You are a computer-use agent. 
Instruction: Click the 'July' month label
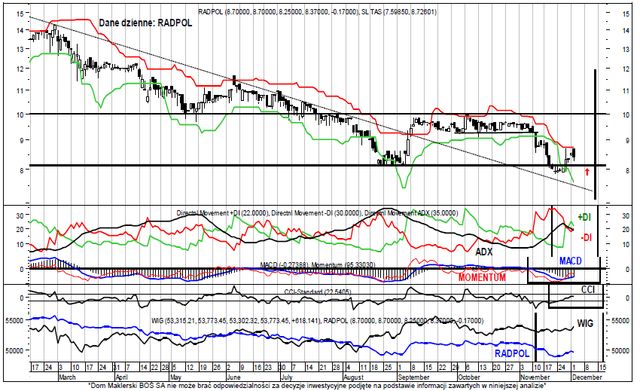tap(287, 377)
